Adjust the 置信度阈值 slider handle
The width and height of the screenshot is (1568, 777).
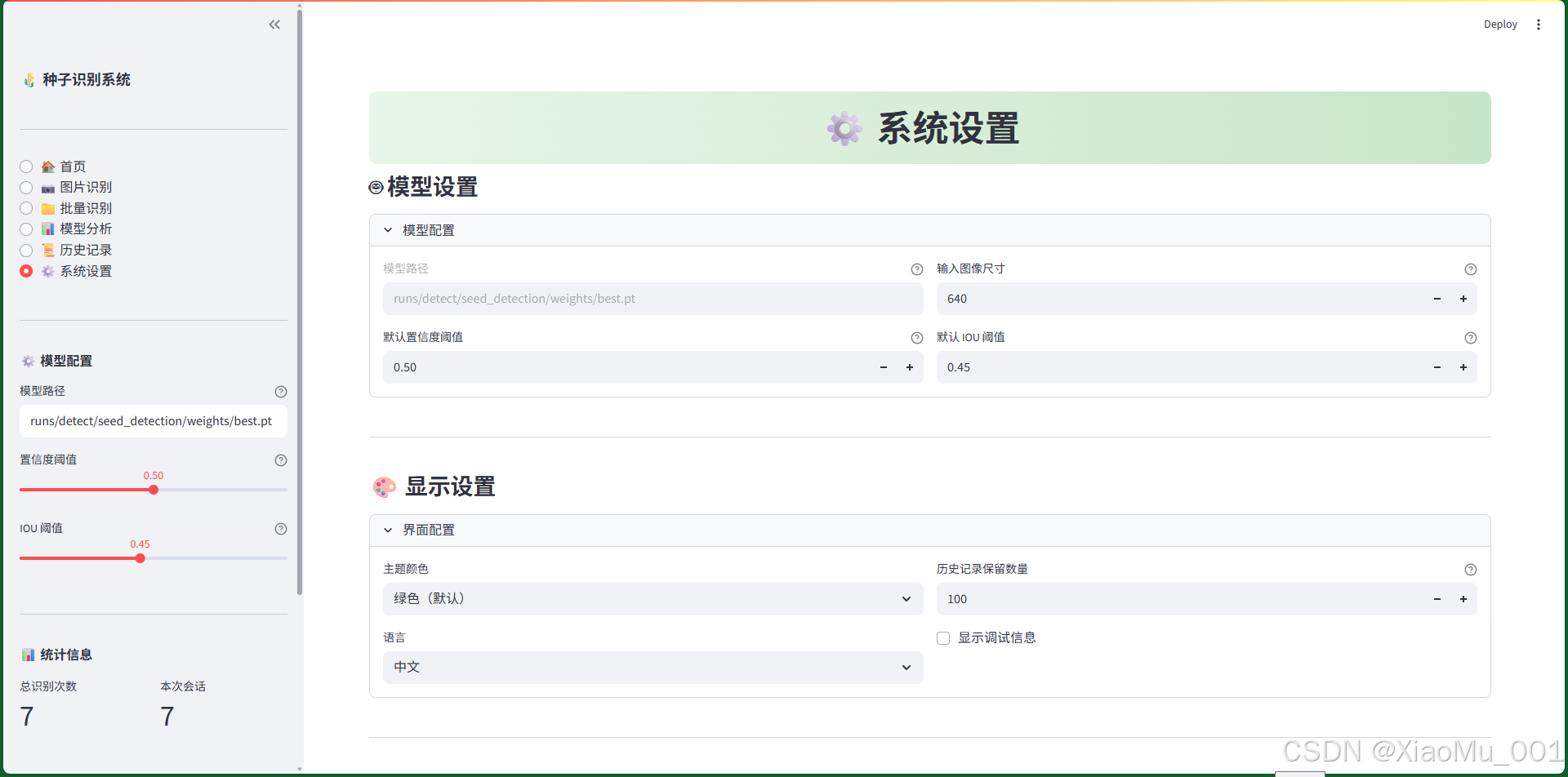[x=154, y=490]
